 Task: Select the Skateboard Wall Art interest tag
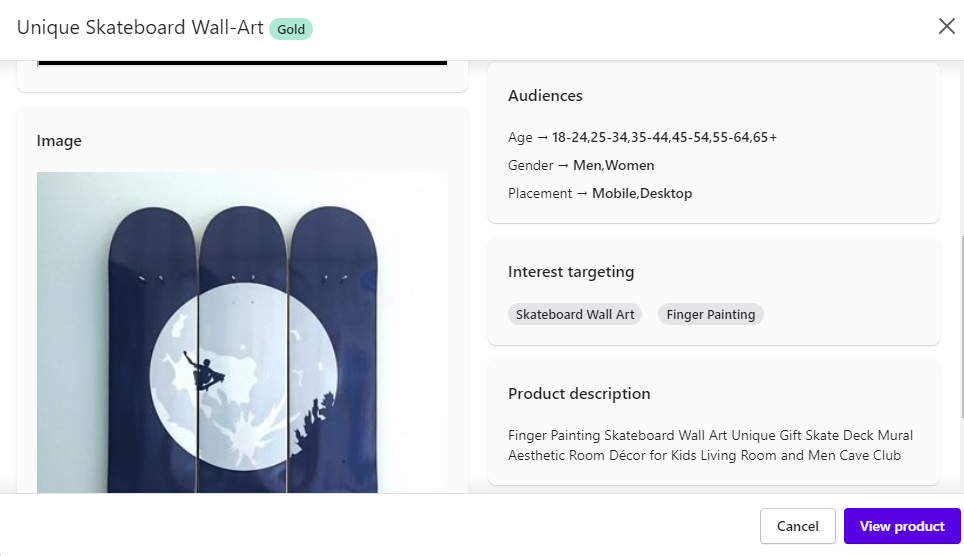(575, 314)
